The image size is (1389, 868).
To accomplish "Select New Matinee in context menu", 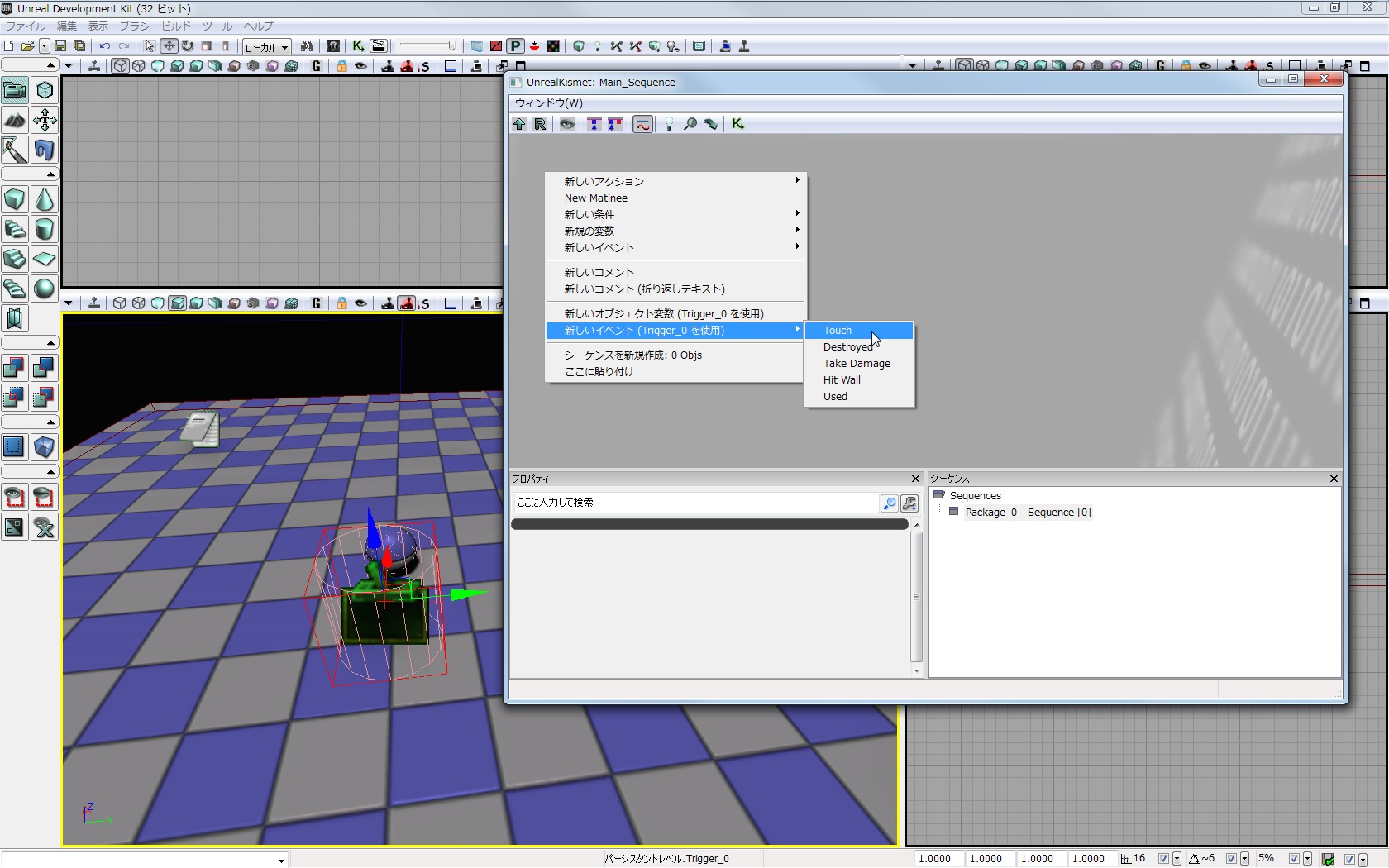I will click(596, 198).
